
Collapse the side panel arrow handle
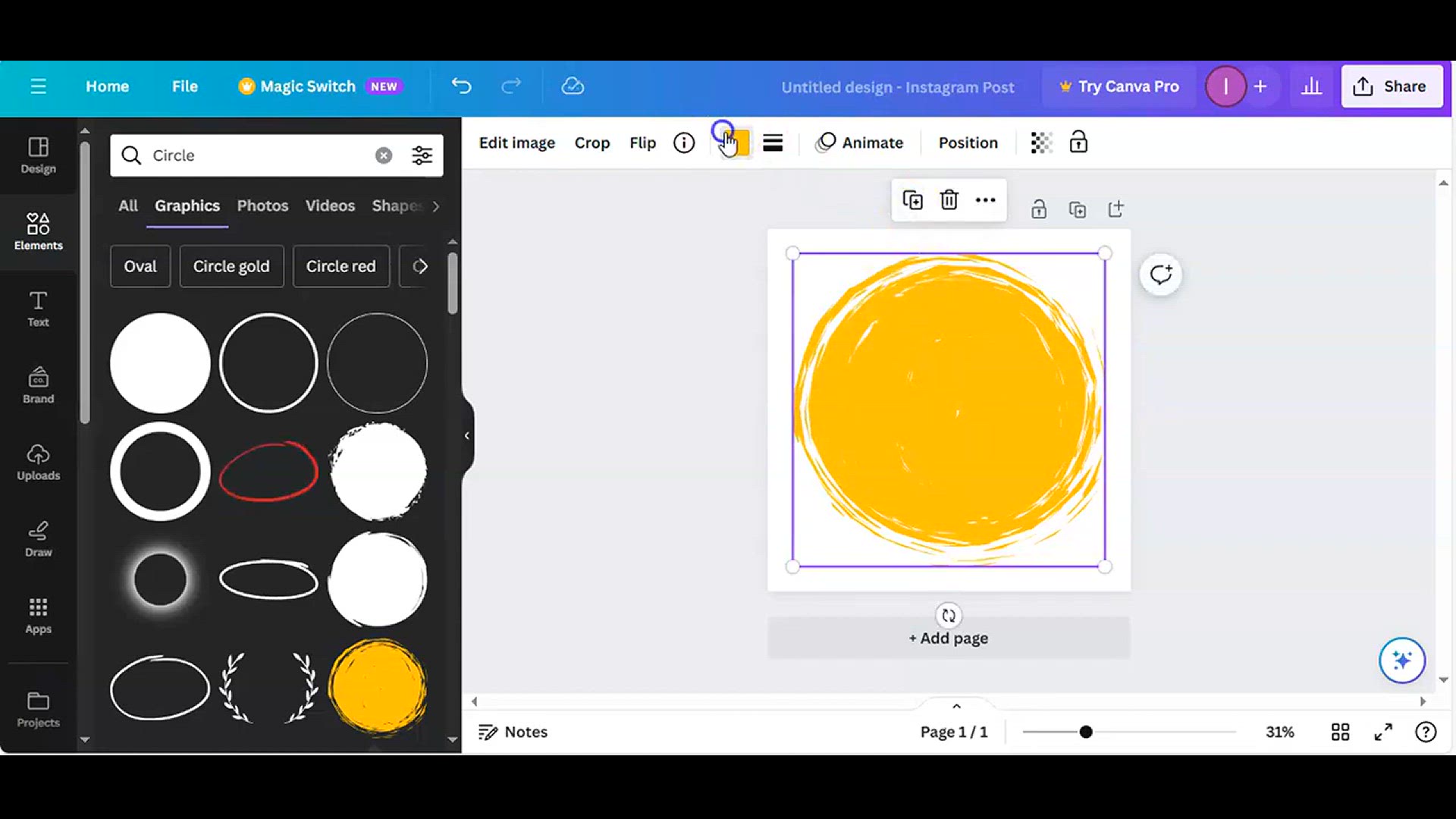[x=467, y=435]
